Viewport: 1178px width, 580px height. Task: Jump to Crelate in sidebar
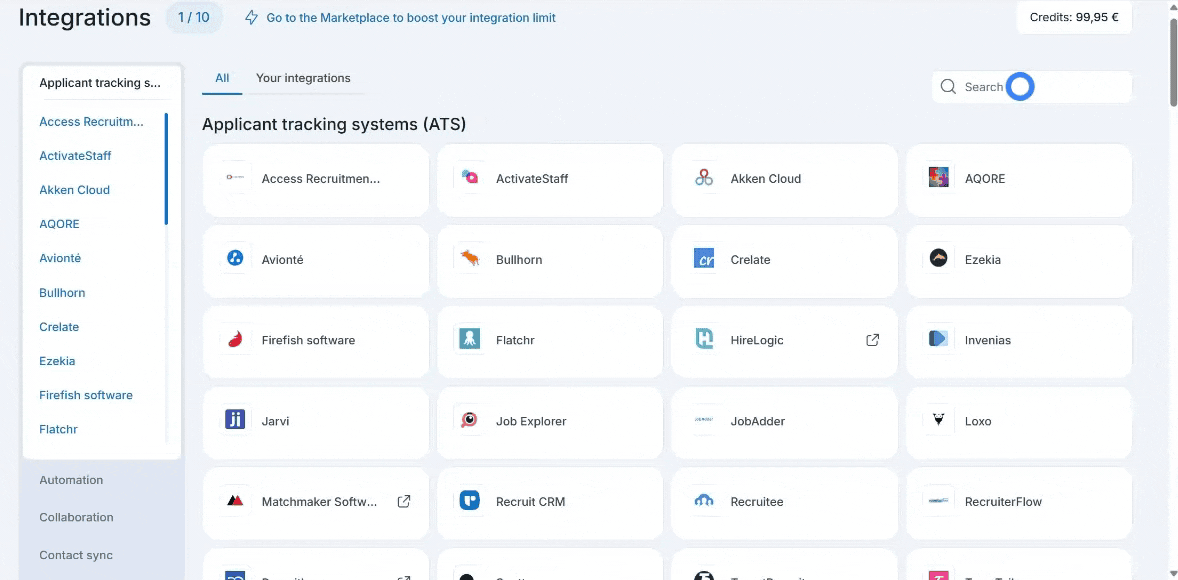coord(59,327)
